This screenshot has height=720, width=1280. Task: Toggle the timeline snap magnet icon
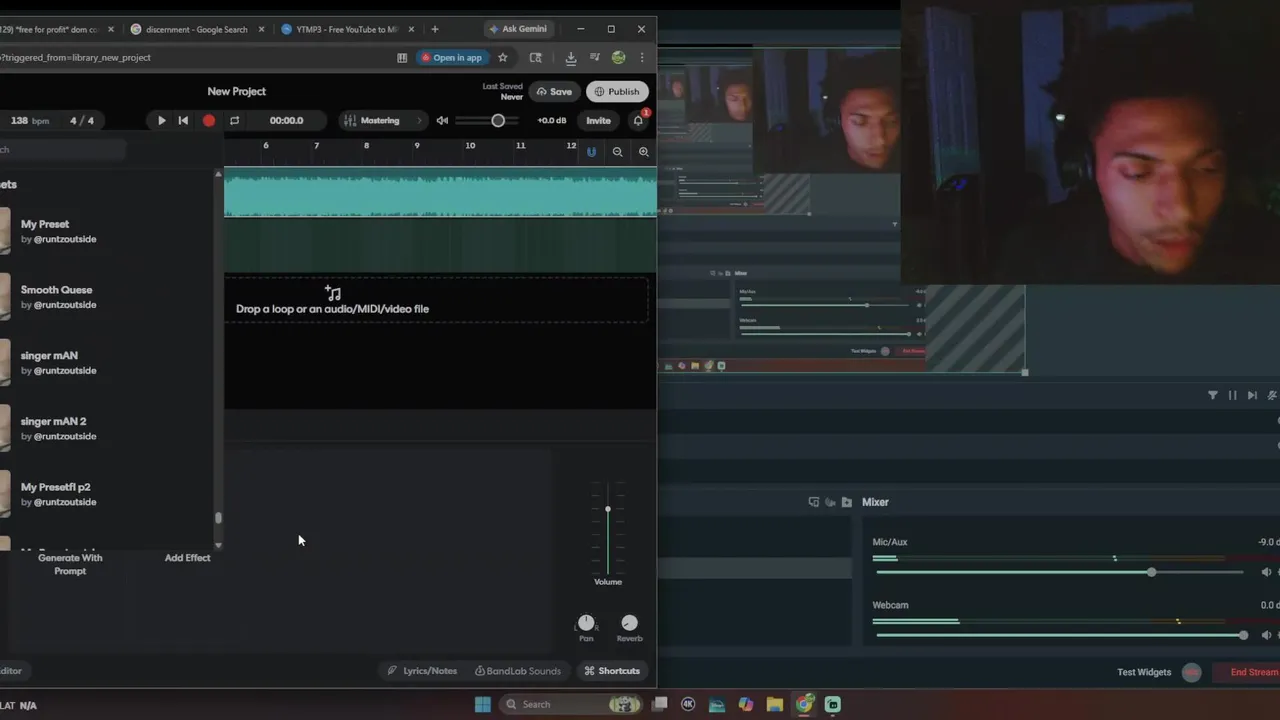coord(591,152)
